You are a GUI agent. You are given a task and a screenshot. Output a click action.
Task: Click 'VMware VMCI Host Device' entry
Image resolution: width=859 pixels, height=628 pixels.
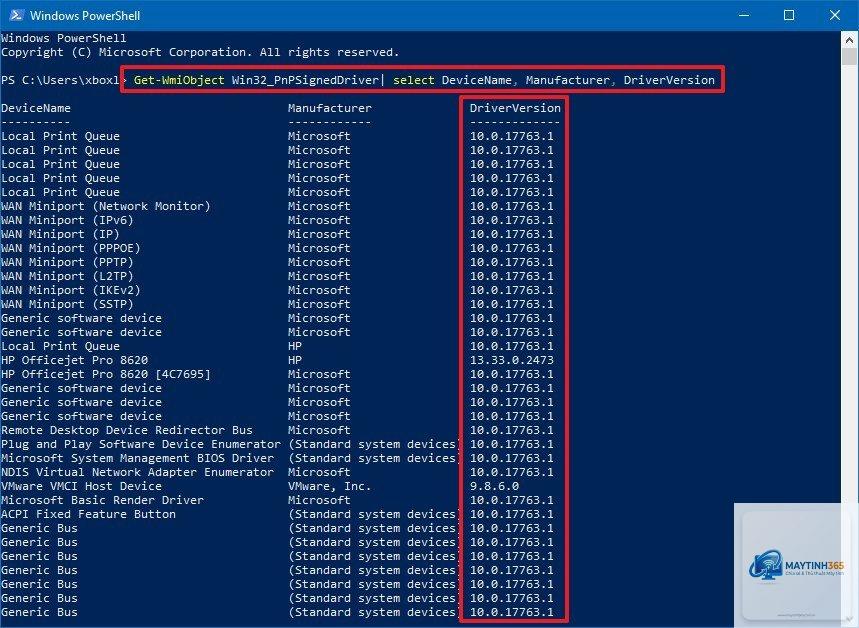(81, 486)
